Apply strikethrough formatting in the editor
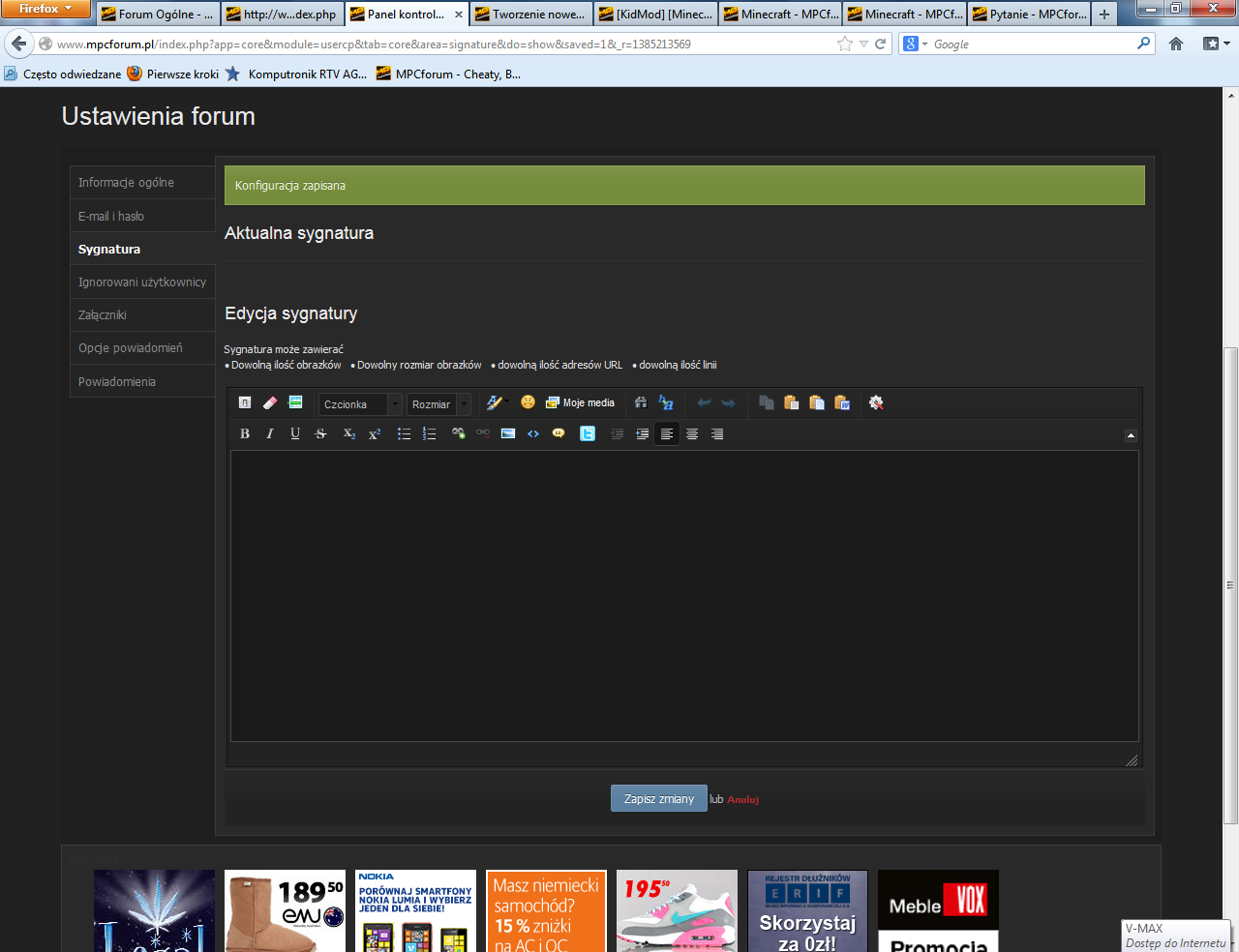The width and height of the screenshot is (1239, 952). tap(320, 434)
